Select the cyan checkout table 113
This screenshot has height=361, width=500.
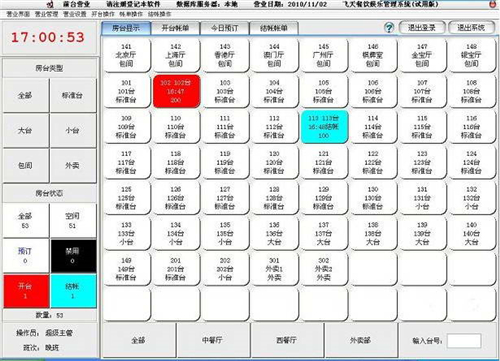click(324, 127)
